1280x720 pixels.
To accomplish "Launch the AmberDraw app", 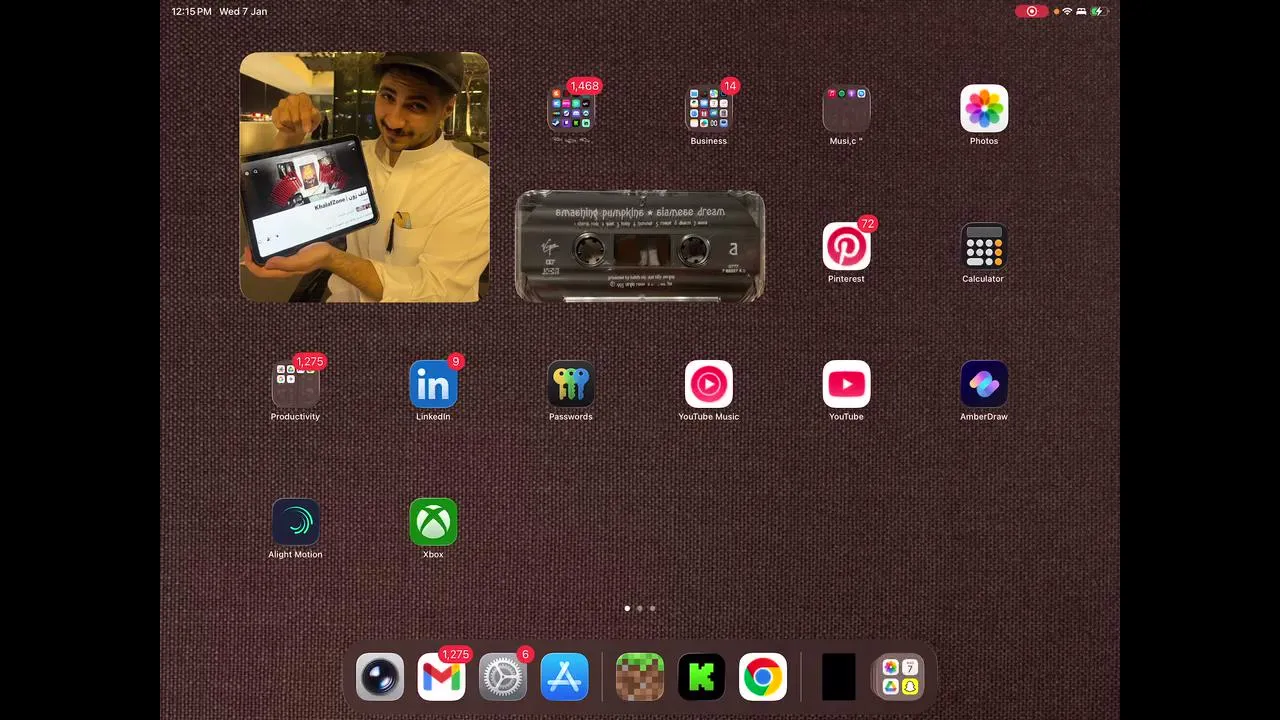I will [984, 385].
